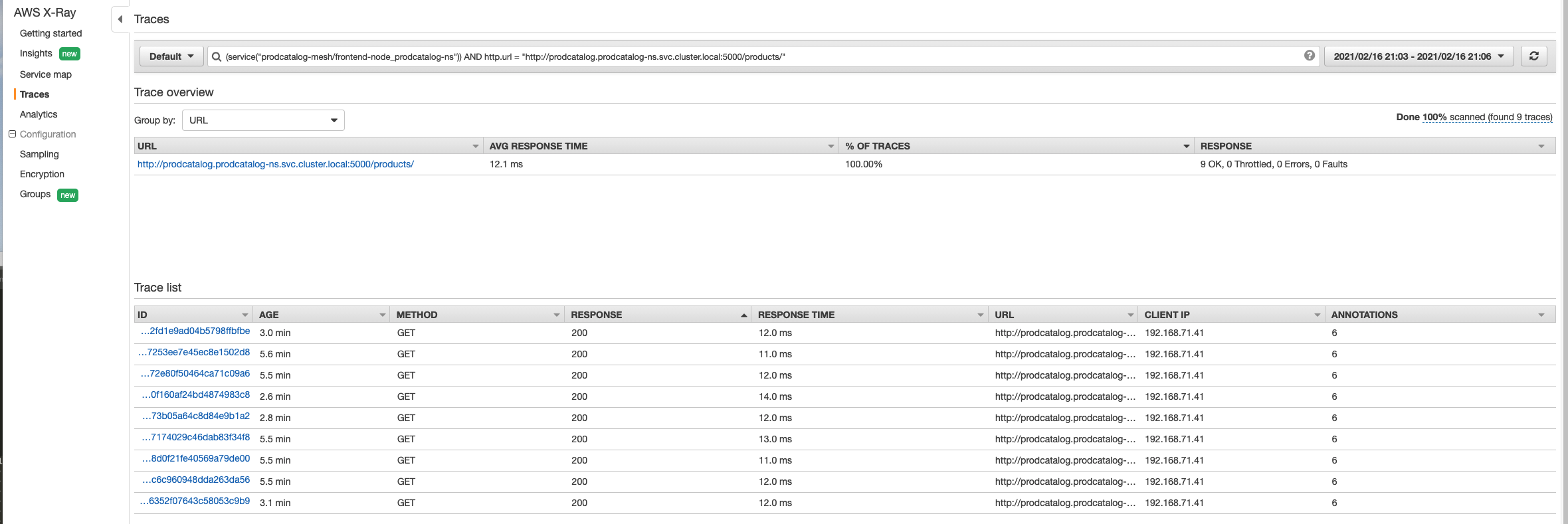The width and height of the screenshot is (1568, 524).
Task: Click '9 OK, 0 Throttled, 0 Errors, 0 Faults' text
Action: [x=1274, y=164]
